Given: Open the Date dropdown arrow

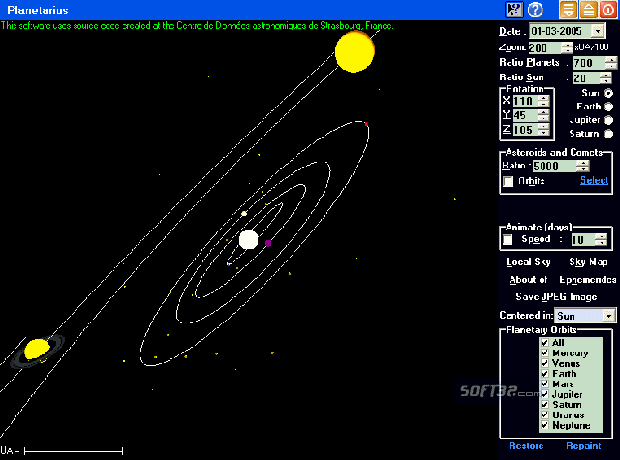Looking at the screenshot, I should (x=598, y=31).
